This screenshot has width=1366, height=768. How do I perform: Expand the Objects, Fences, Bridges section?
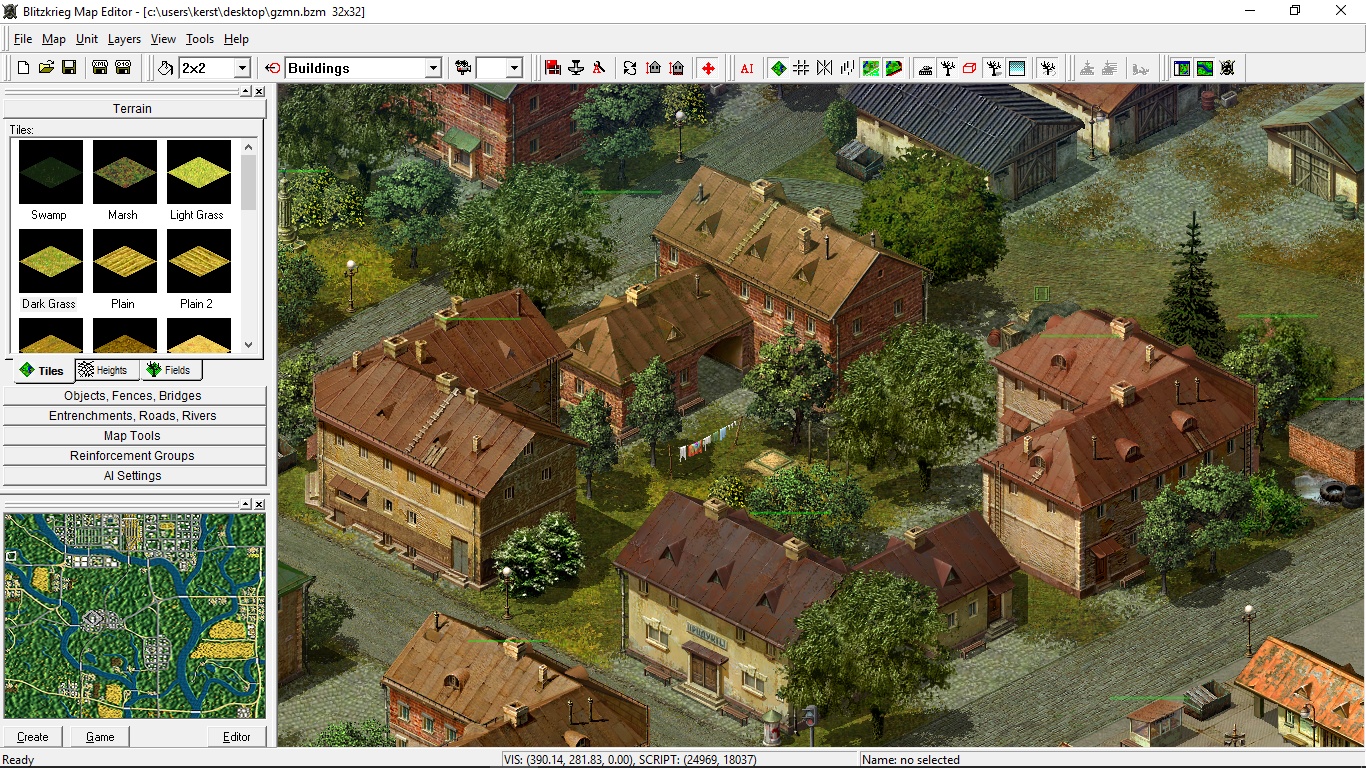tap(133, 396)
